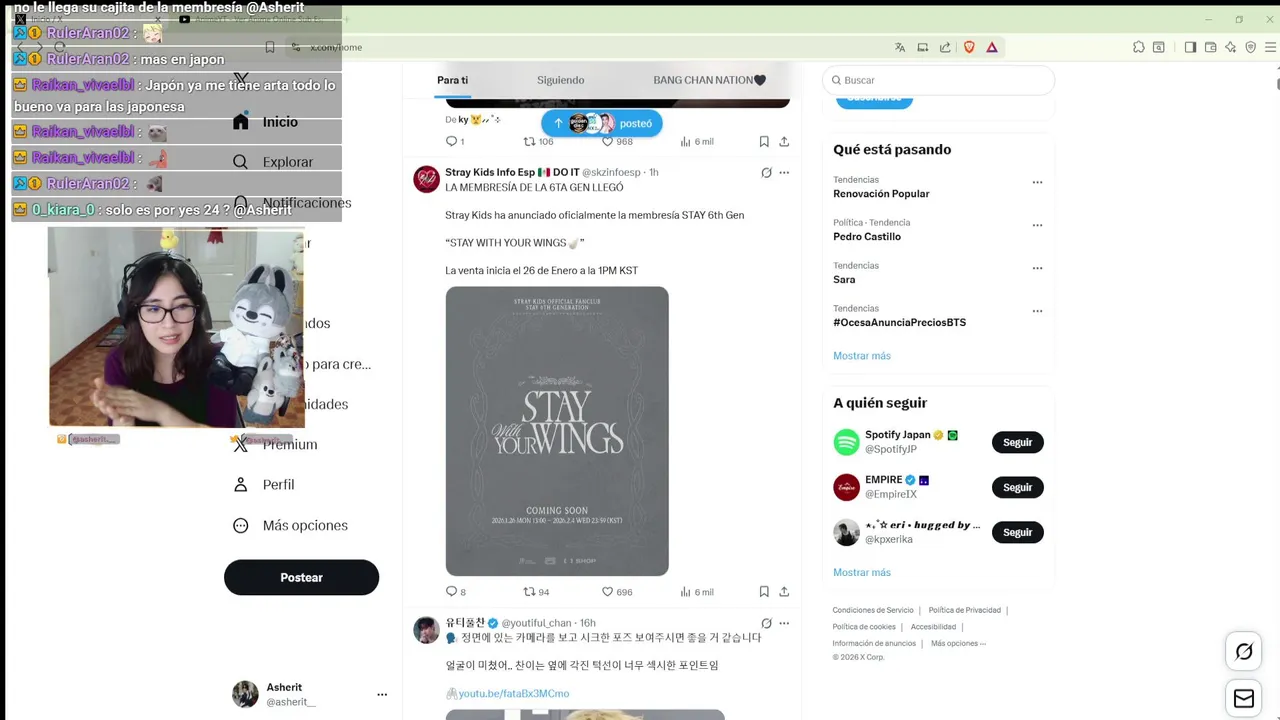
Task: Switch to the Siguiendo tab
Action: 561,80
